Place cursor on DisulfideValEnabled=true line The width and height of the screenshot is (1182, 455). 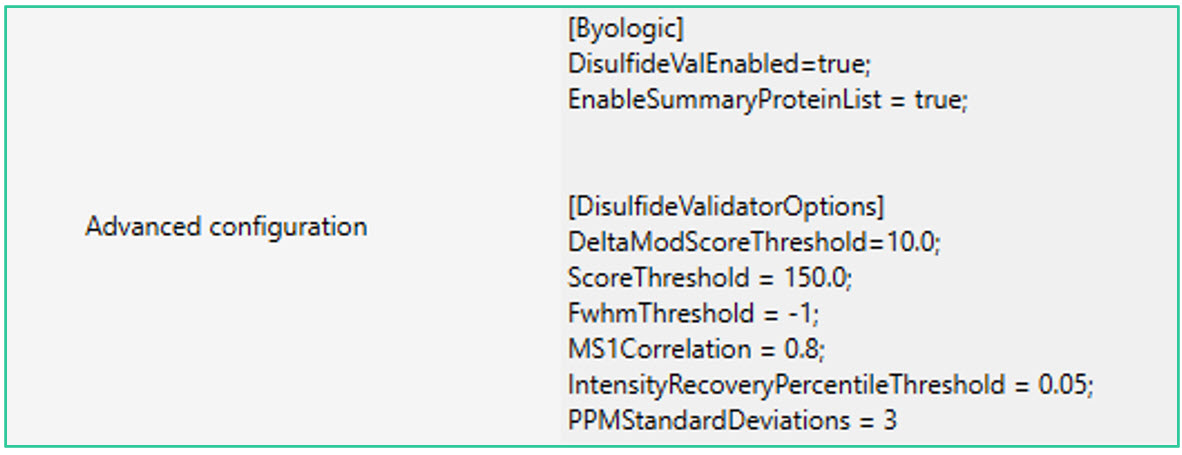[719, 65]
